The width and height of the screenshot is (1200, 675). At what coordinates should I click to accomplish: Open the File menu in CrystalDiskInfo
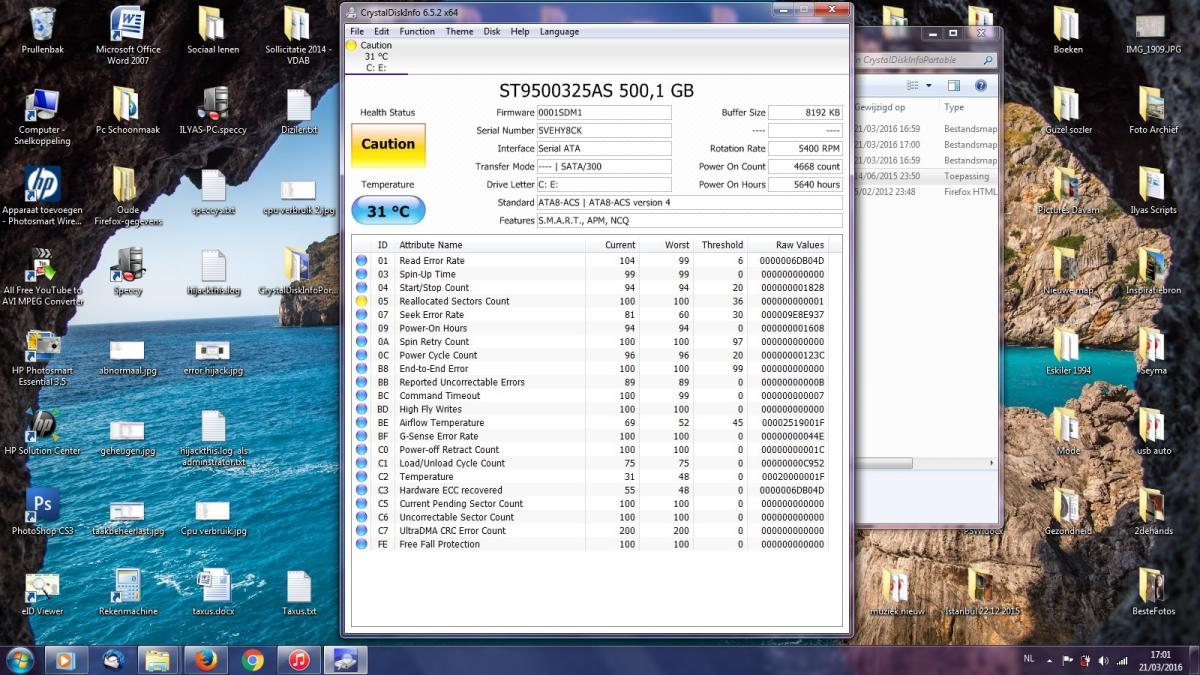click(x=357, y=31)
